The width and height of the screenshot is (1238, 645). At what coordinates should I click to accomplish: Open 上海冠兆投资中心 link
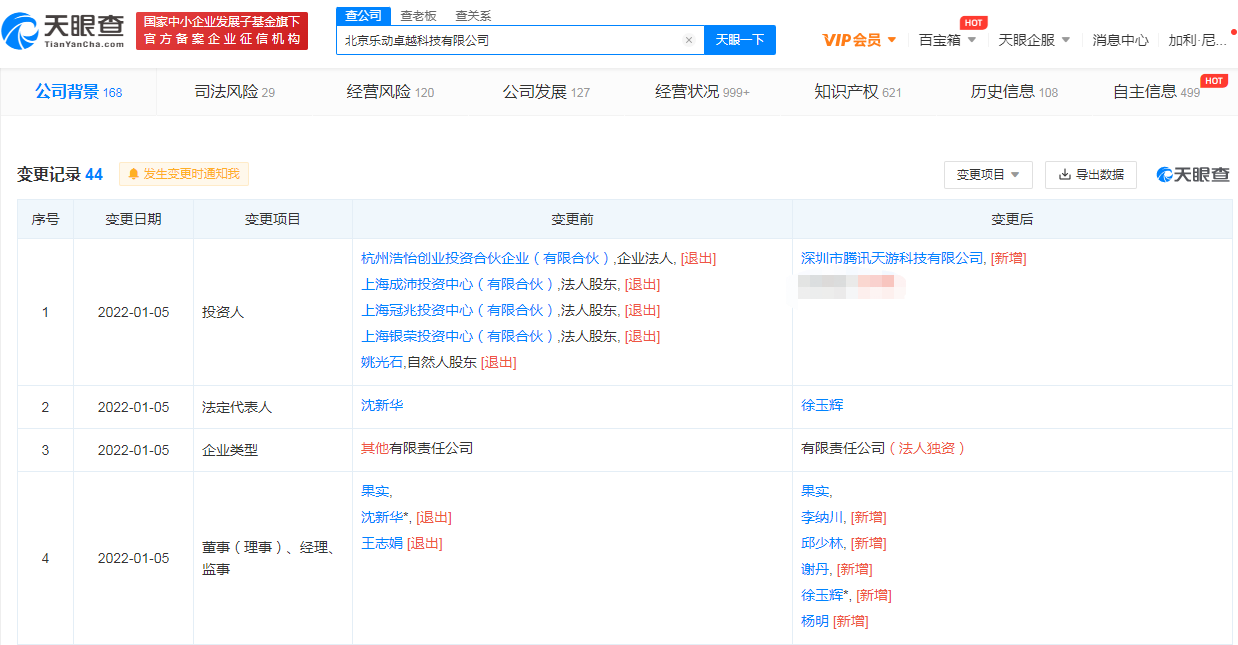click(456, 310)
